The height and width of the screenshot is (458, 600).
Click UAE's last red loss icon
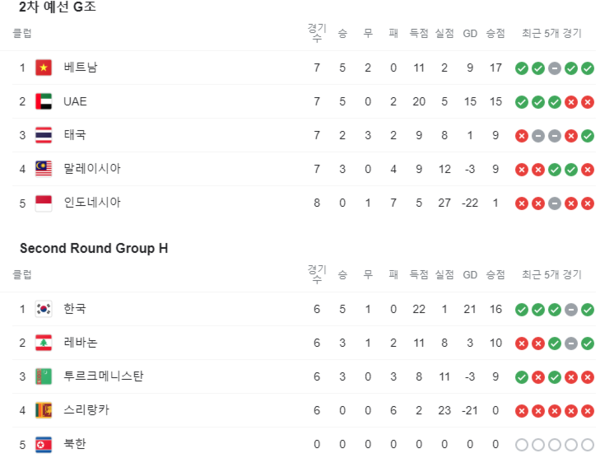tap(588, 102)
